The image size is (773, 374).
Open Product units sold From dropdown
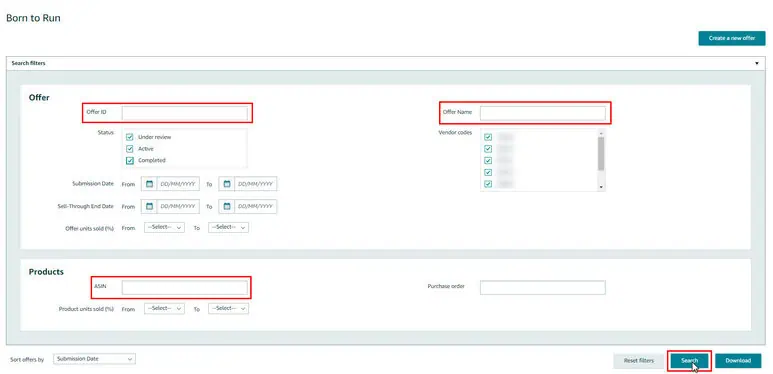point(165,308)
